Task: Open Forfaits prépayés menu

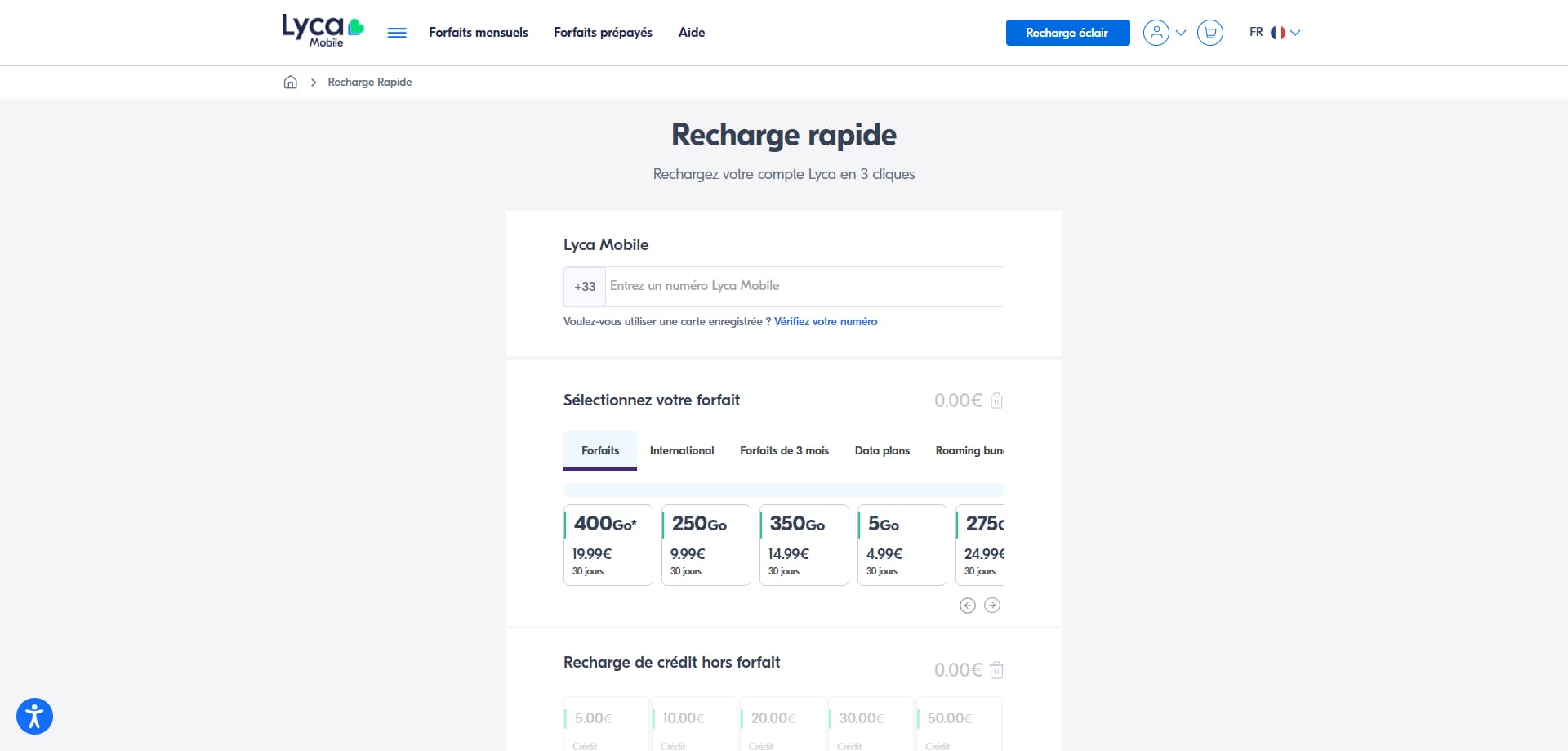Action: [x=603, y=33]
